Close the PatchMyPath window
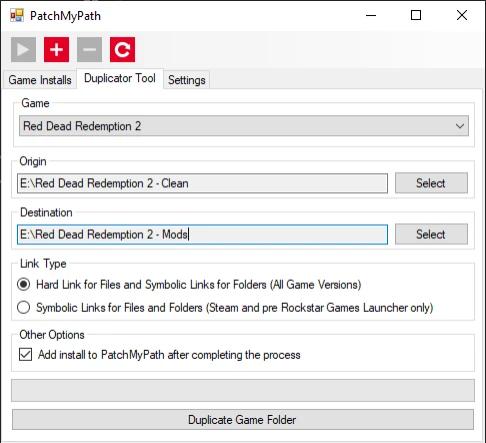486x443 pixels. point(462,15)
